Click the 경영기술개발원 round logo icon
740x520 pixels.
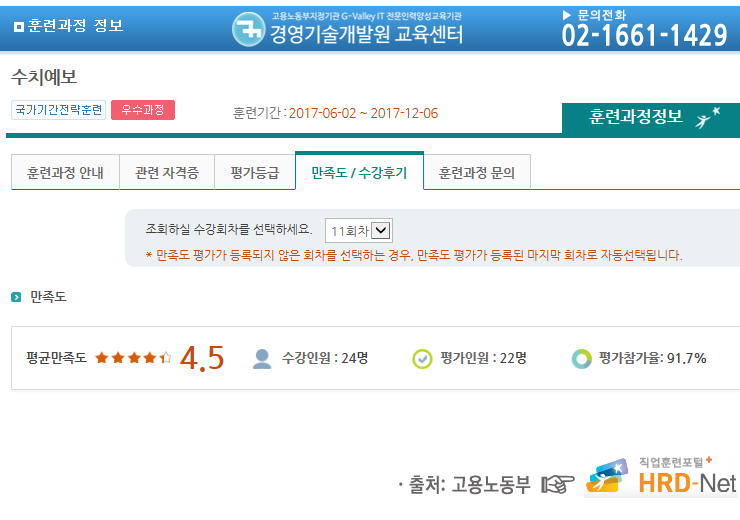click(x=248, y=29)
